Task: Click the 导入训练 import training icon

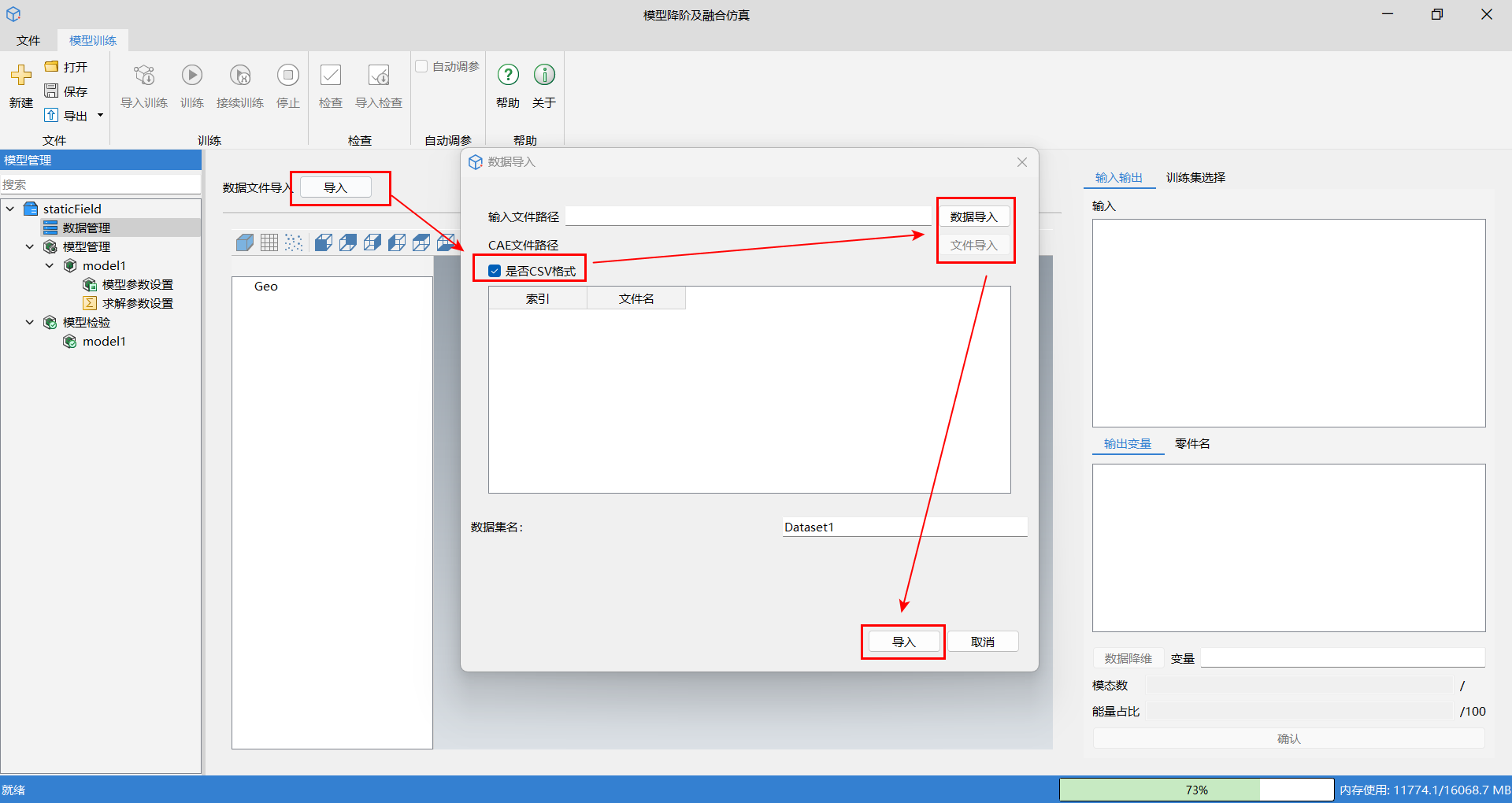Action: (x=144, y=76)
